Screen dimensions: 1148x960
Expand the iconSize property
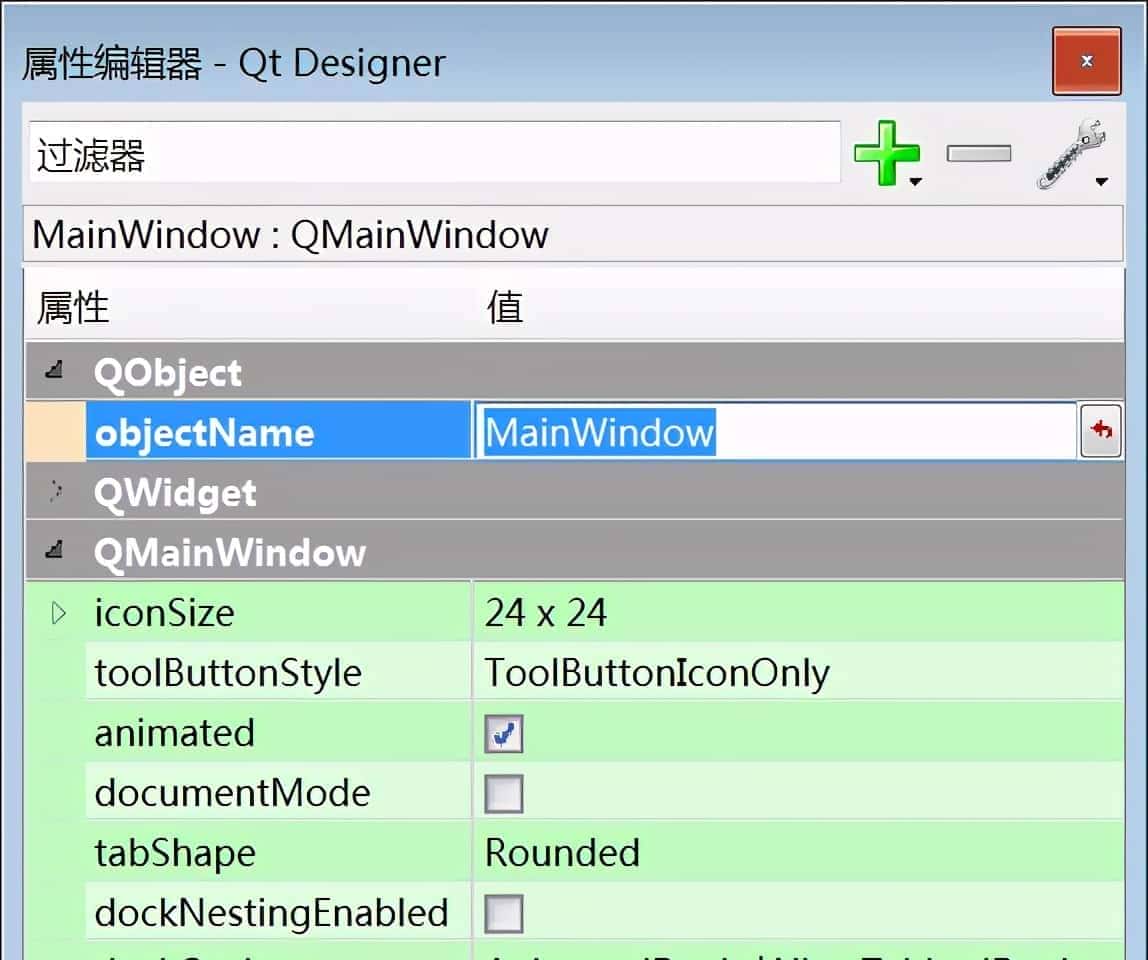(57, 612)
